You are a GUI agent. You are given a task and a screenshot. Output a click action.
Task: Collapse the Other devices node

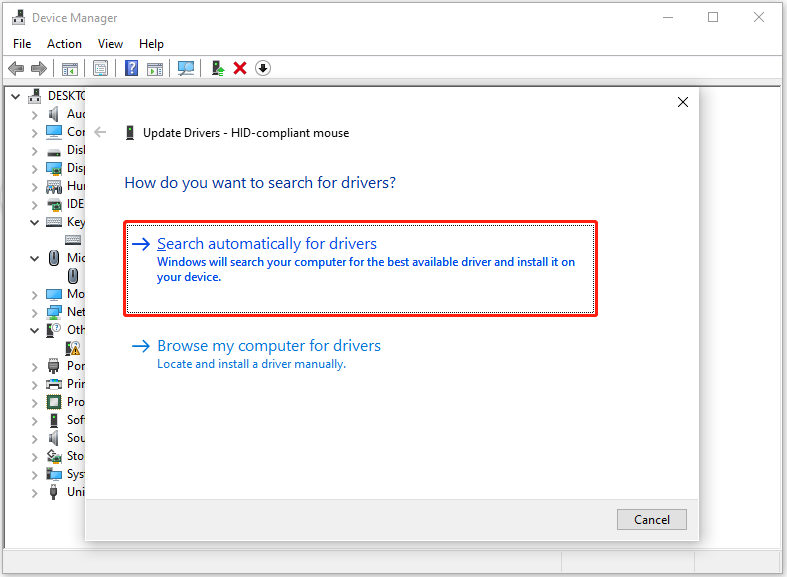(34, 330)
